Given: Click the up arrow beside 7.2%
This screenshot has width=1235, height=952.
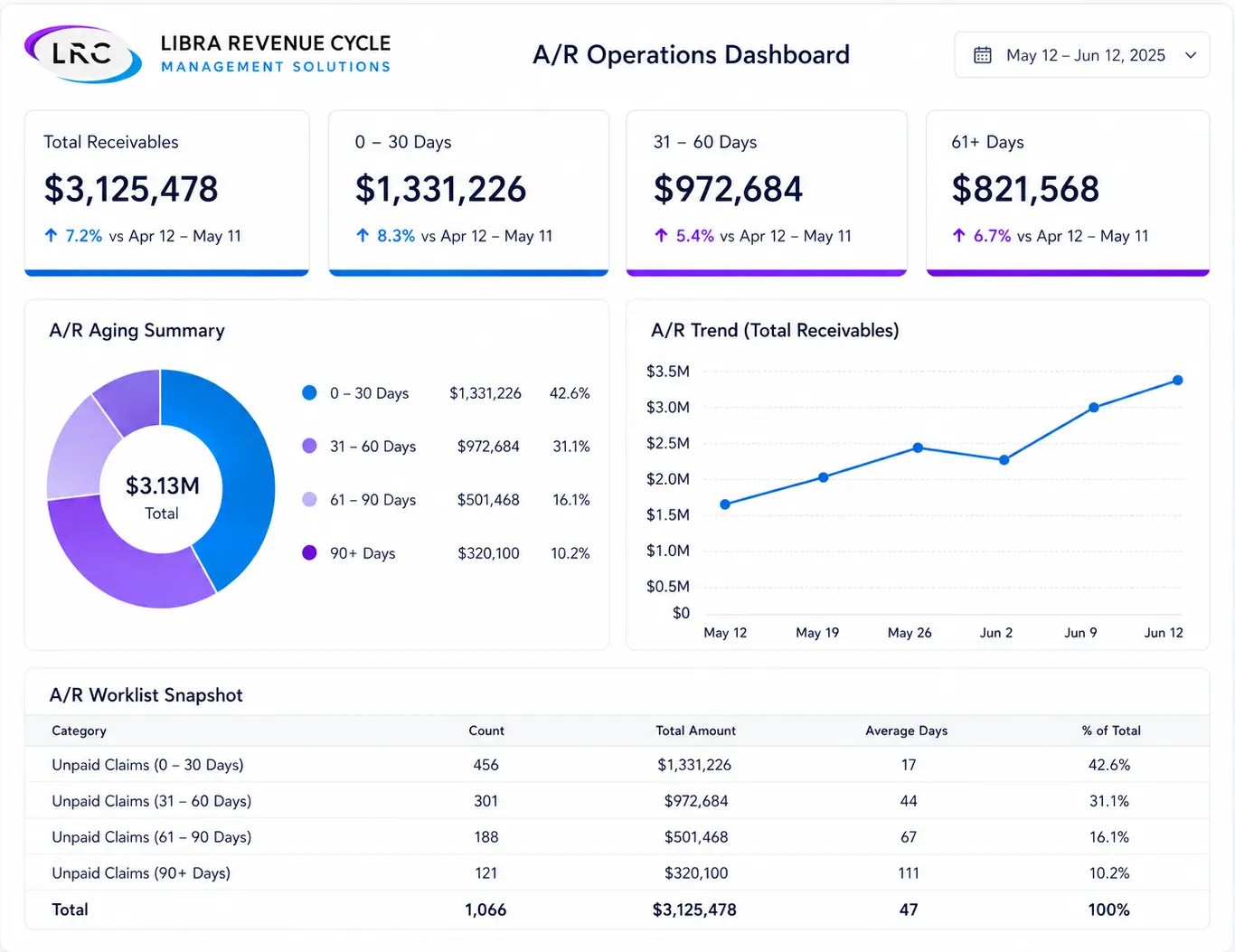Looking at the screenshot, I should (51, 236).
